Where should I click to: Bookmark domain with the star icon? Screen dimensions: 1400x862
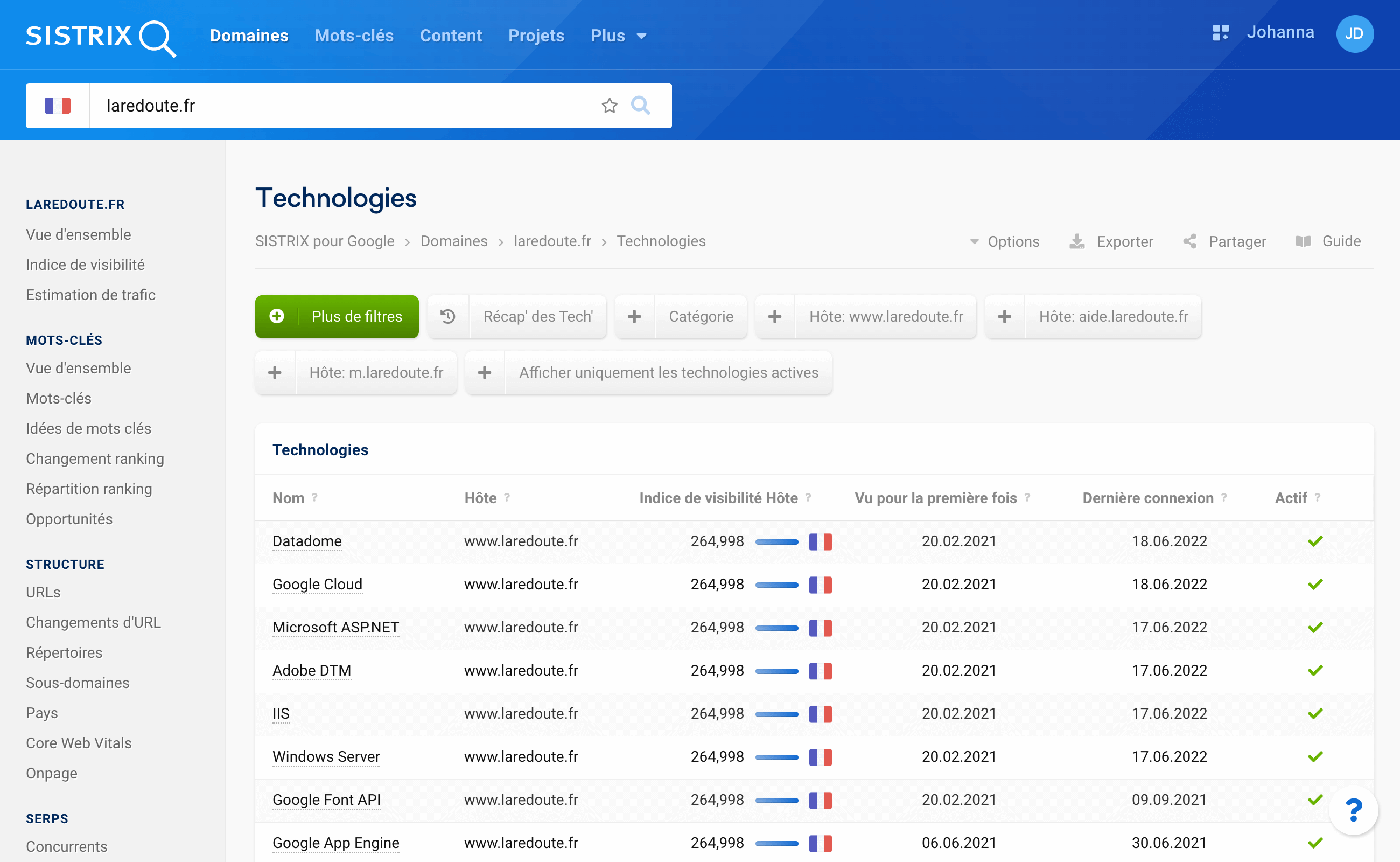pos(609,106)
